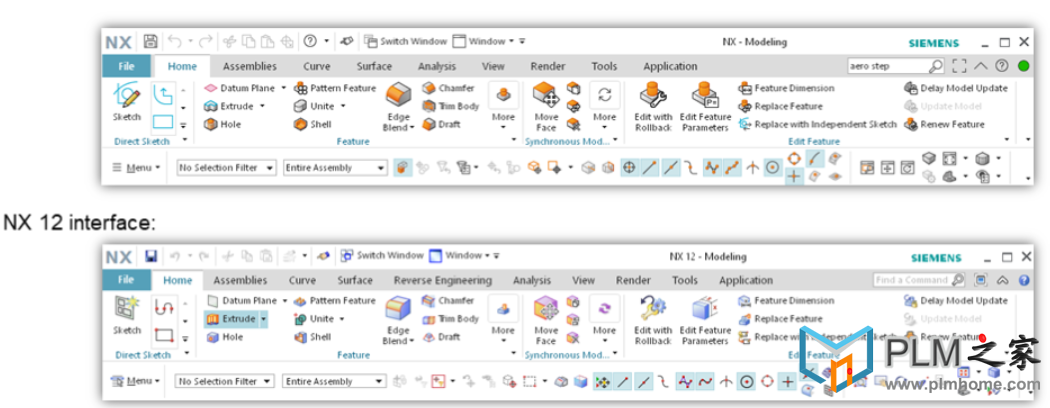Open the Entire Assembly dropdown in the upper NX window

(x=335, y=167)
